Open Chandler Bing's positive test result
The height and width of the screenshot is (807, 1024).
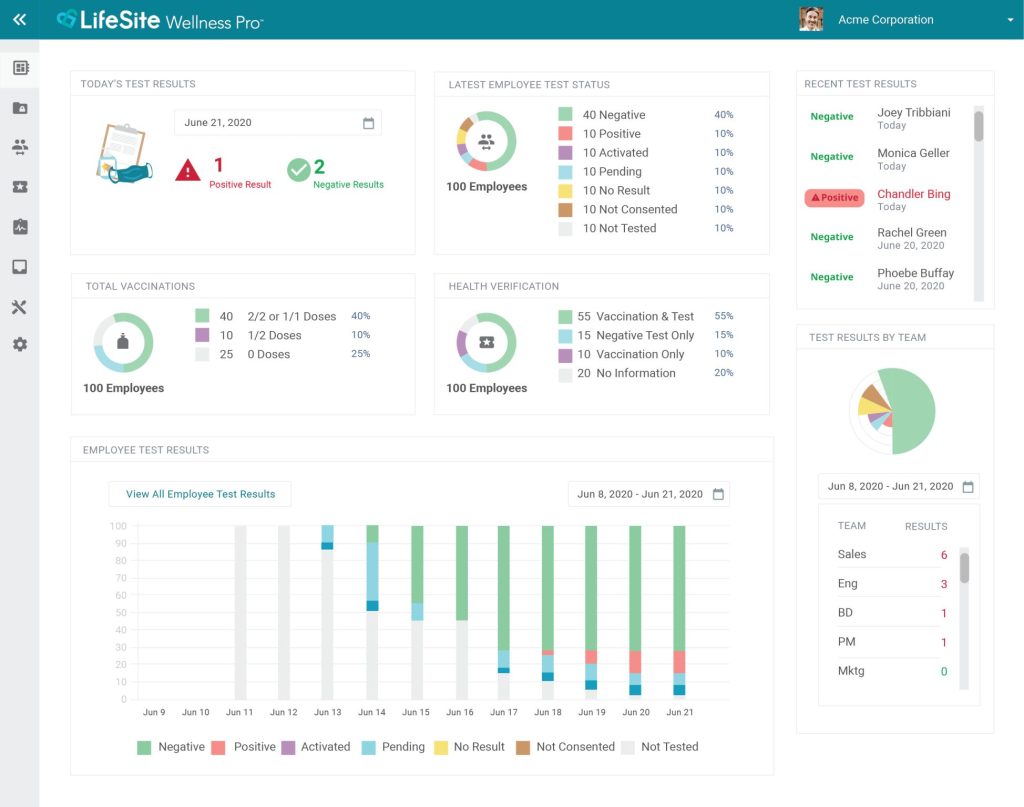[x=913, y=194]
